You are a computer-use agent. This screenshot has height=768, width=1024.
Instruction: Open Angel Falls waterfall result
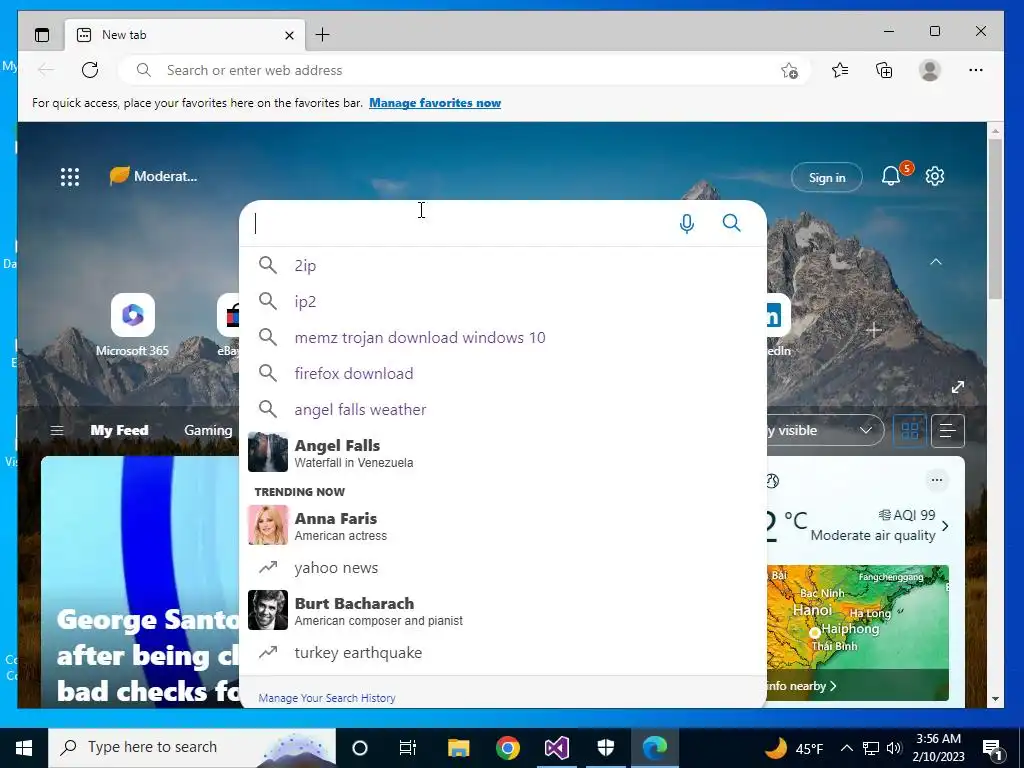[x=503, y=453]
